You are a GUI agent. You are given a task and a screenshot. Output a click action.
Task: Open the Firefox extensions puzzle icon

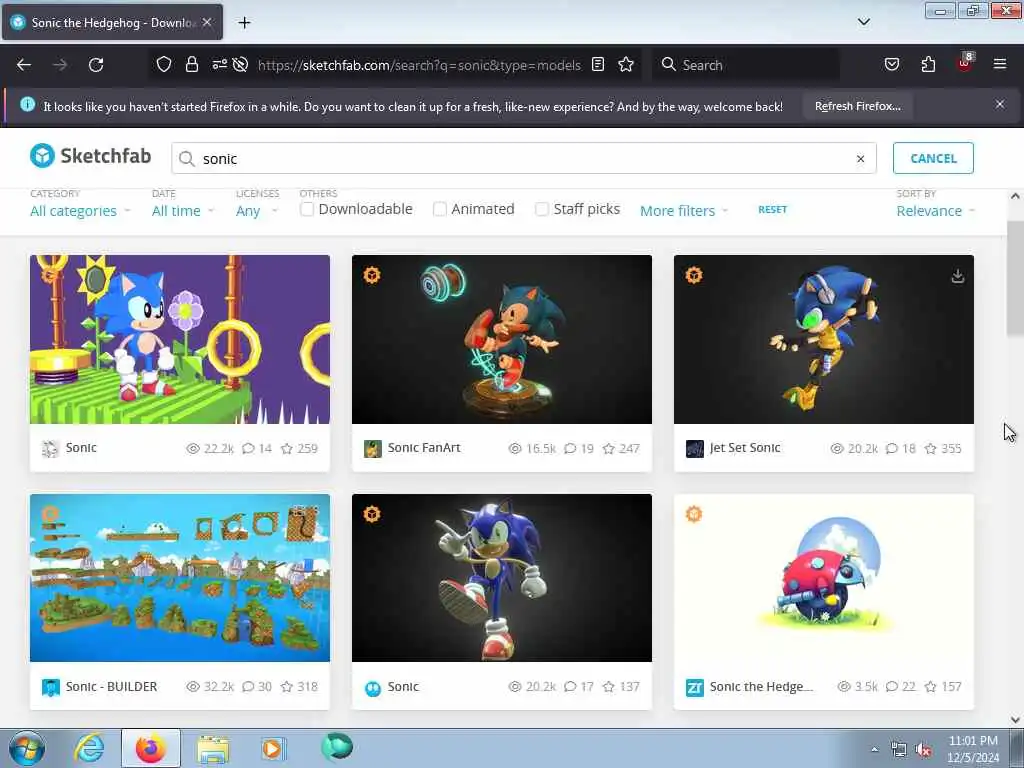928,65
